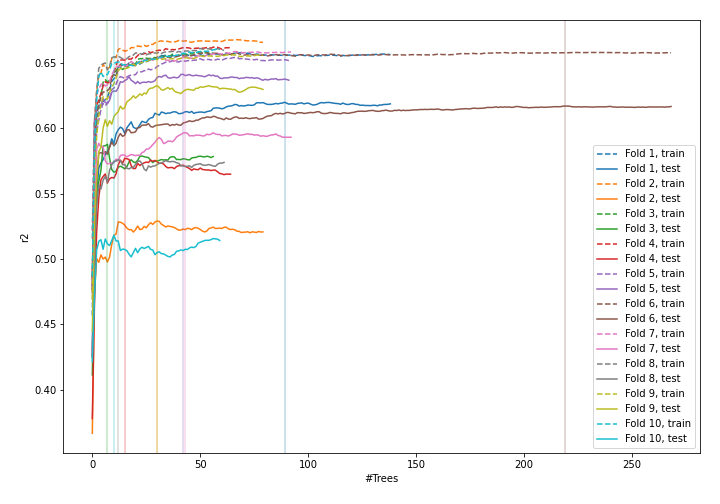
Task: Click the purple vertical marker near 42 trees
Action: pyautogui.click(x=184, y=237)
